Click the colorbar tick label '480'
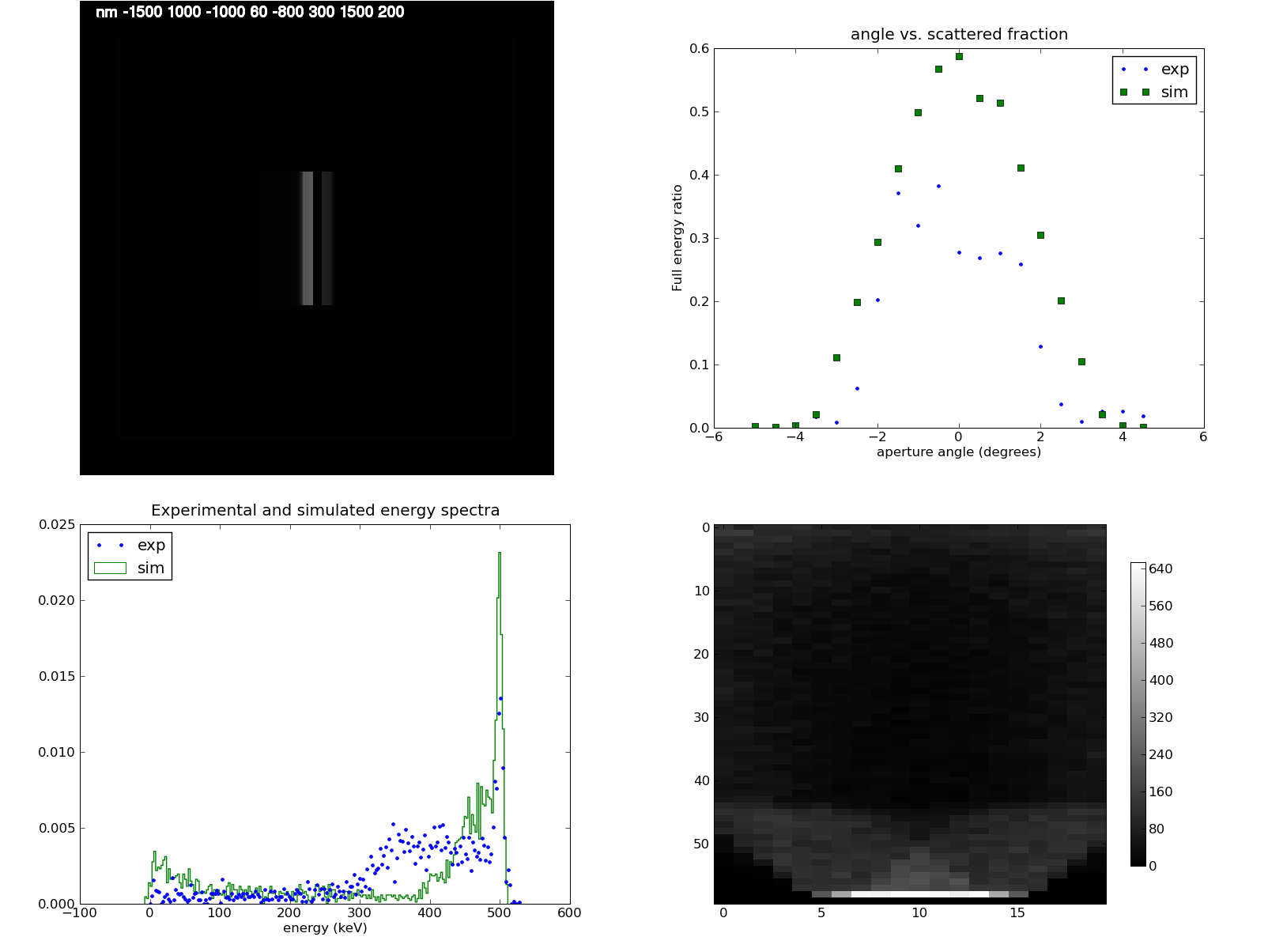The height and width of the screenshot is (952, 1268). point(1160,643)
